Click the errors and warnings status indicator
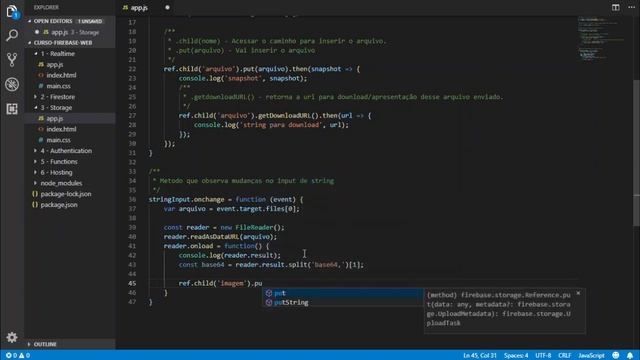 [x=18, y=355]
